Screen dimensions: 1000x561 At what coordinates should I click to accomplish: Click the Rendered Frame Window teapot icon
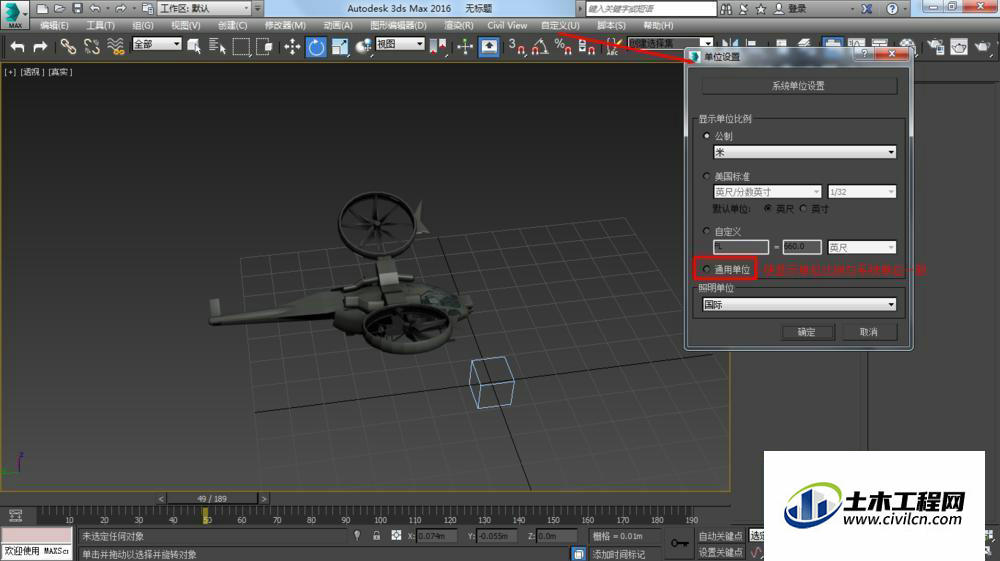click(959, 47)
